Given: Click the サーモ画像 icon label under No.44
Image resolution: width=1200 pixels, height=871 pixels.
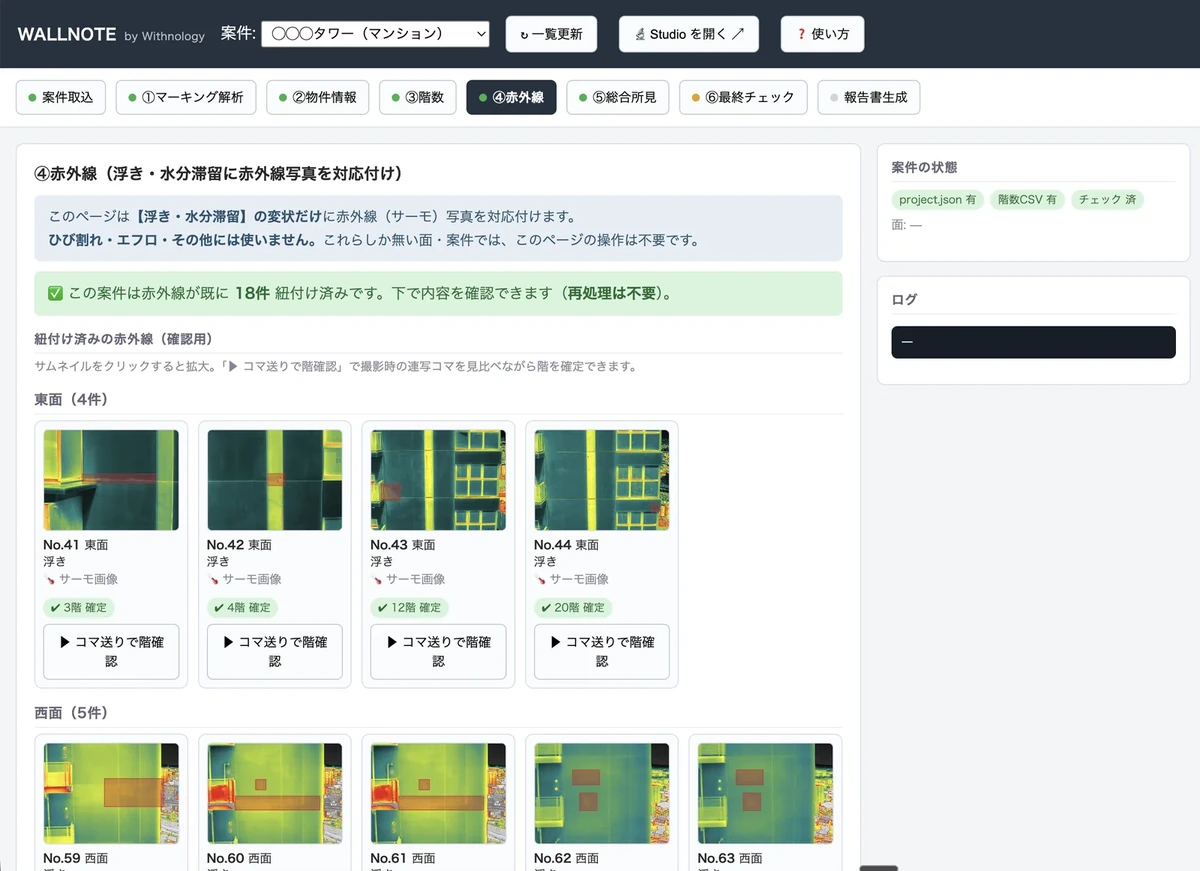Looking at the screenshot, I should (572, 579).
